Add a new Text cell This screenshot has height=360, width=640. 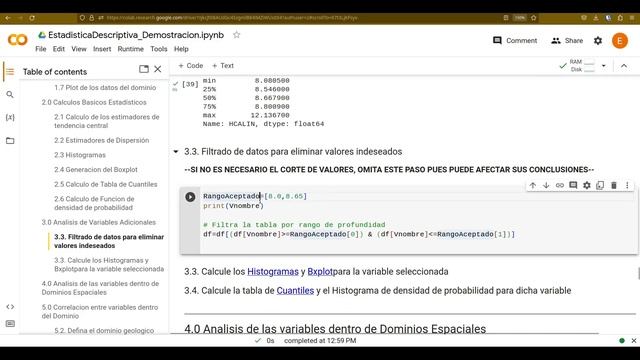point(223,66)
